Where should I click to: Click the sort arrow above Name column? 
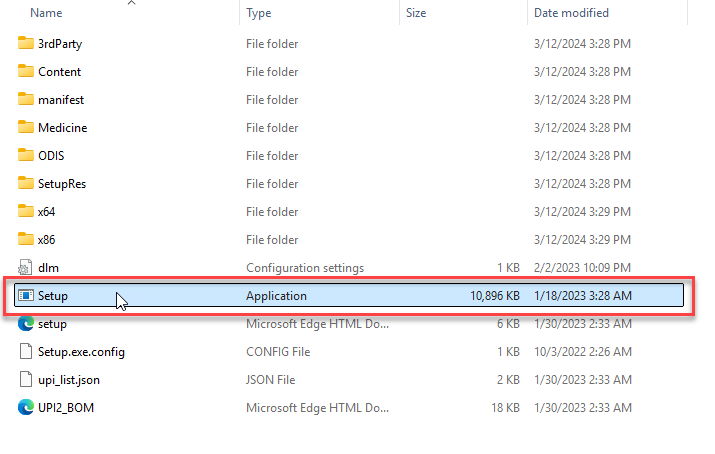[132, 3]
